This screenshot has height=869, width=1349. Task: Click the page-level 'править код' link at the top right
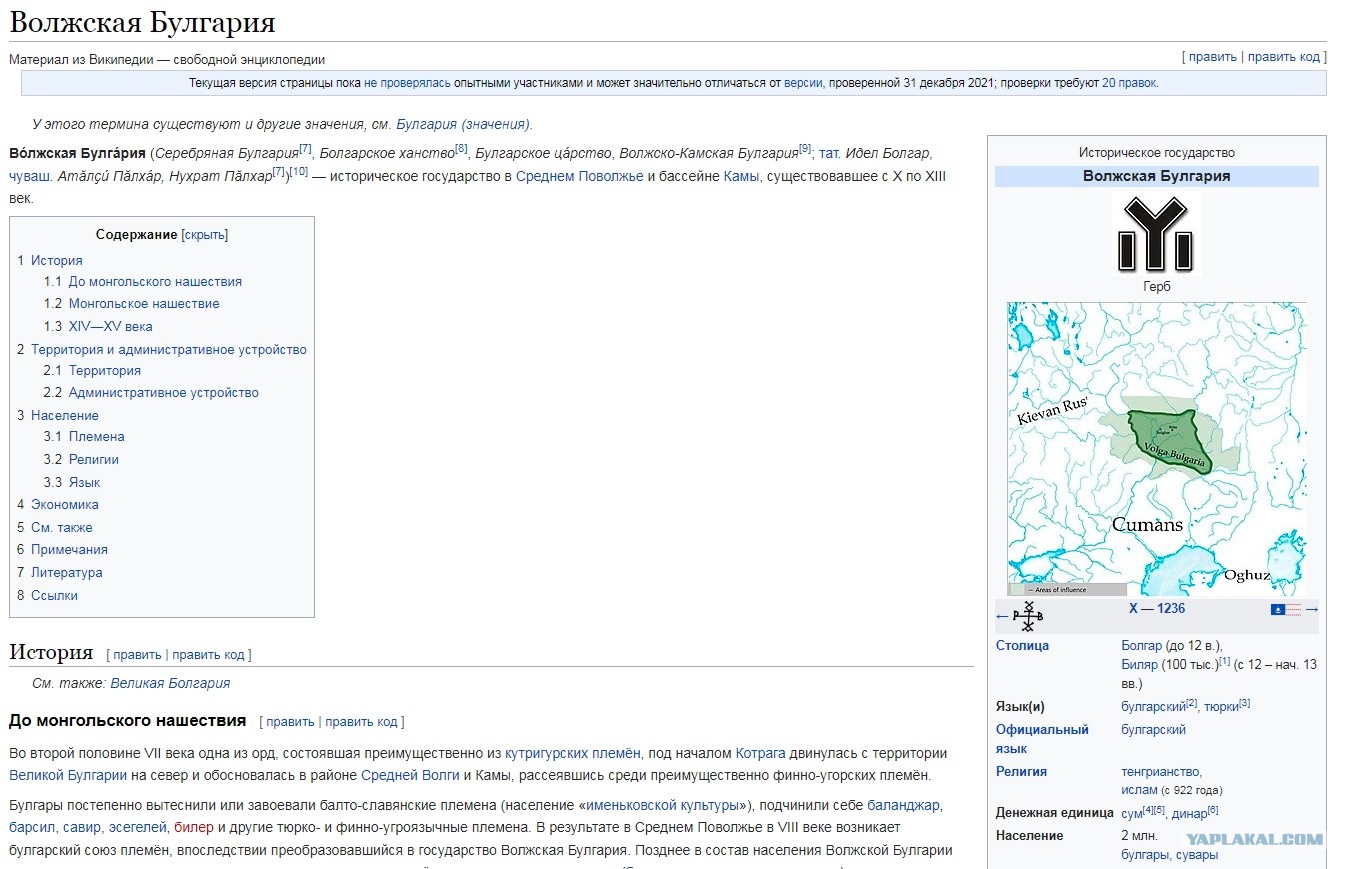(1284, 57)
